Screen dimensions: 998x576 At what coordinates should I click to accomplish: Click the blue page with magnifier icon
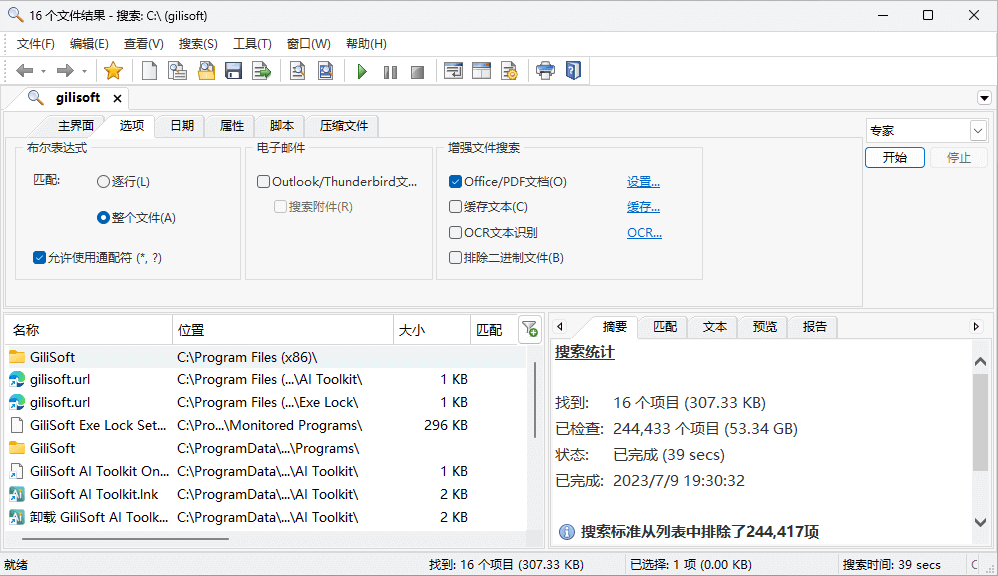325,71
